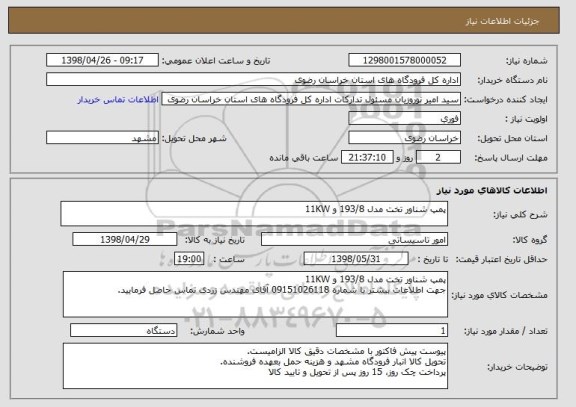Click the توضیحات خریدار label
The width and height of the screenshot is (576, 407).
pos(518,367)
